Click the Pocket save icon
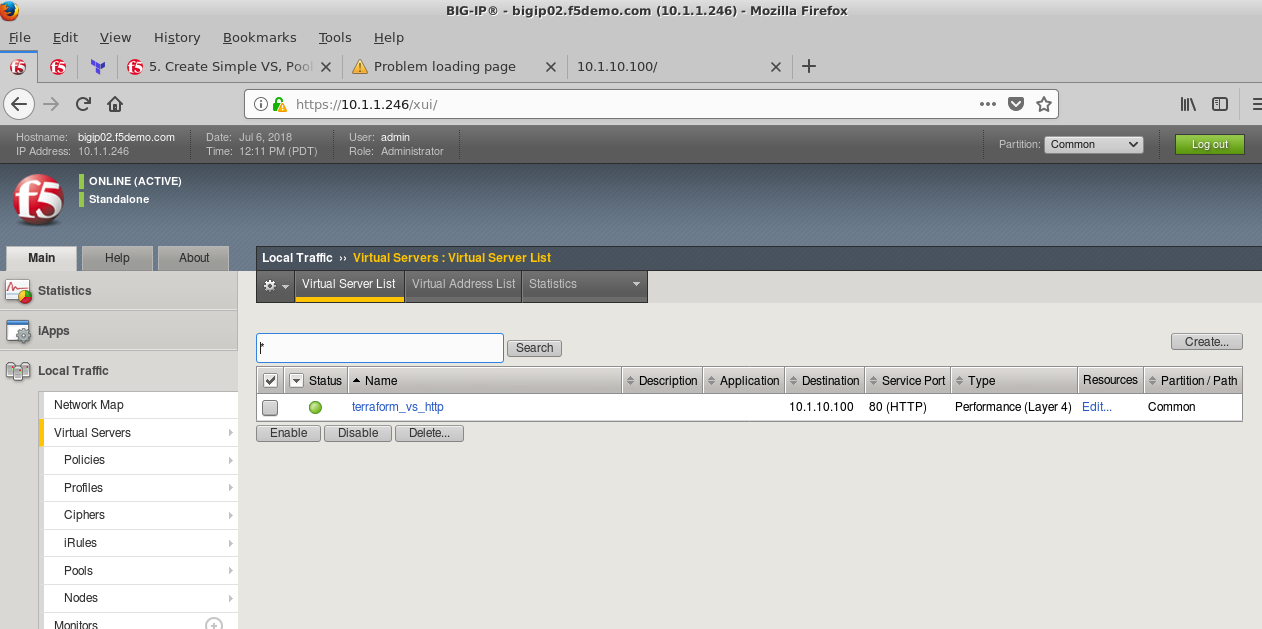This screenshot has height=629, width=1262. (x=1016, y=104)
